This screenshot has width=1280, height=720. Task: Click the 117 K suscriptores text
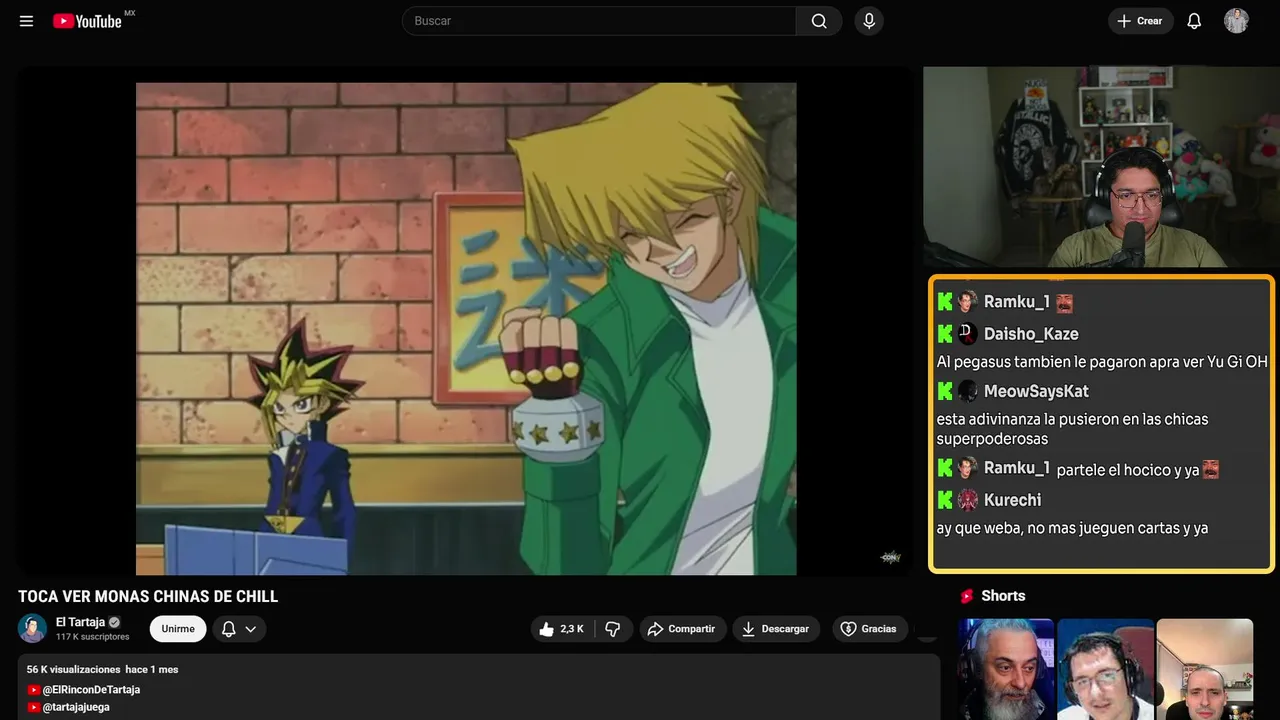tap(93, 637)
